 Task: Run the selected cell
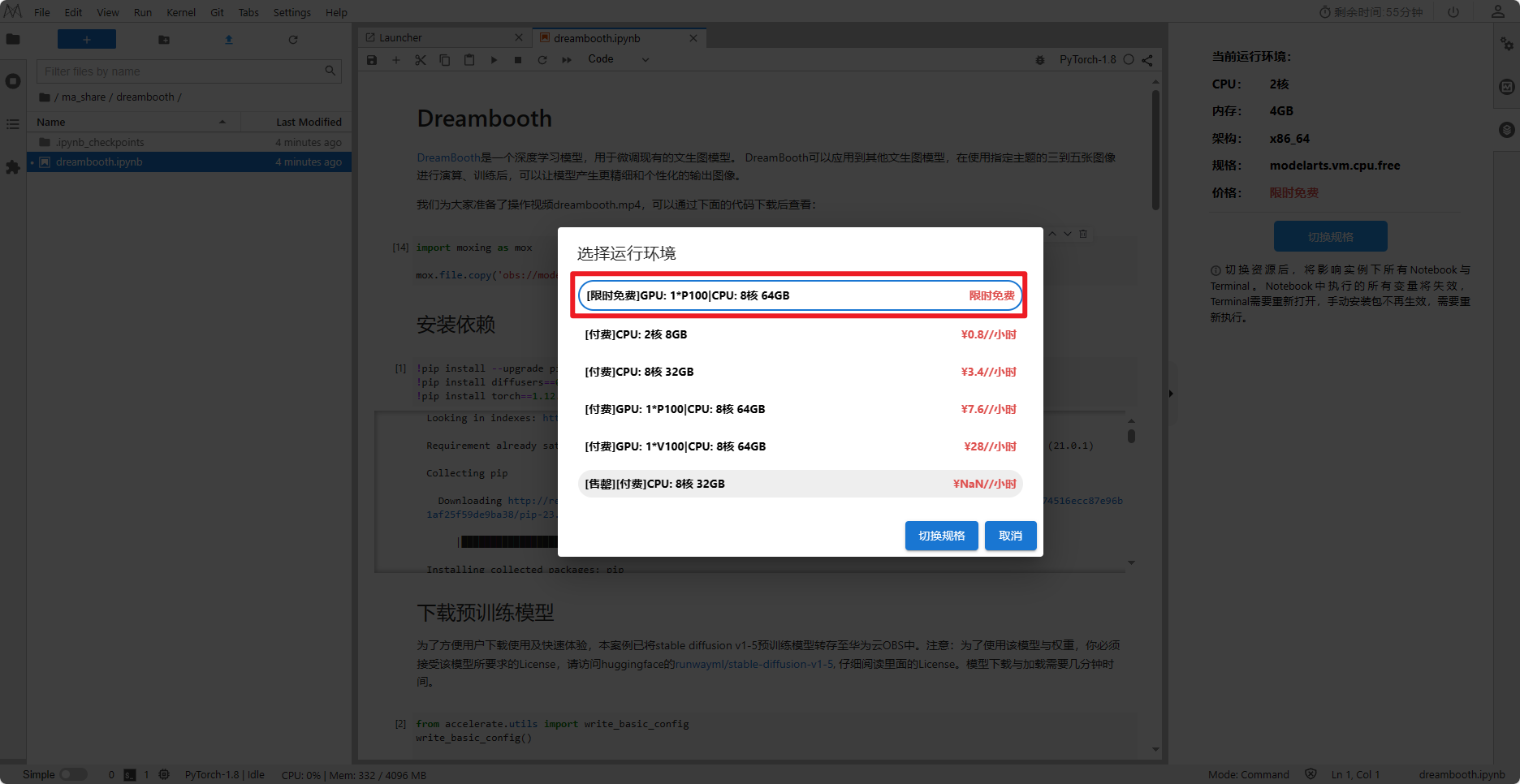pos(494,60)
